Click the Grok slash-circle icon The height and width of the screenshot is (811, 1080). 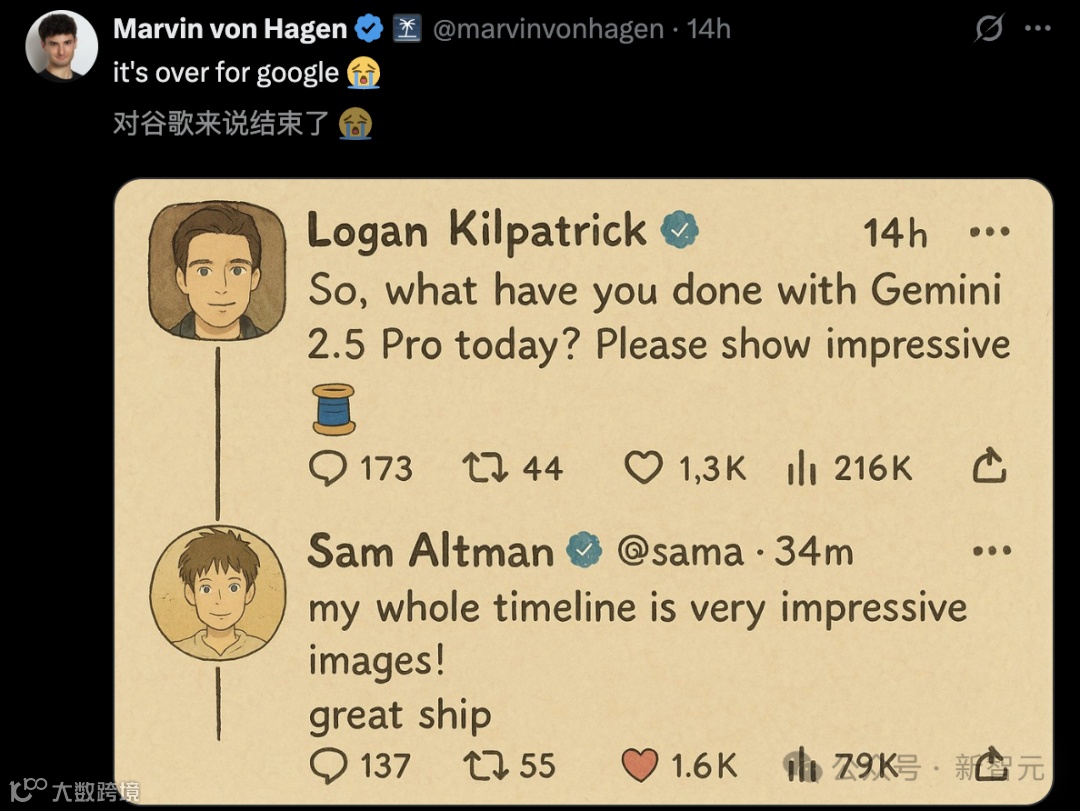[988, 29]
